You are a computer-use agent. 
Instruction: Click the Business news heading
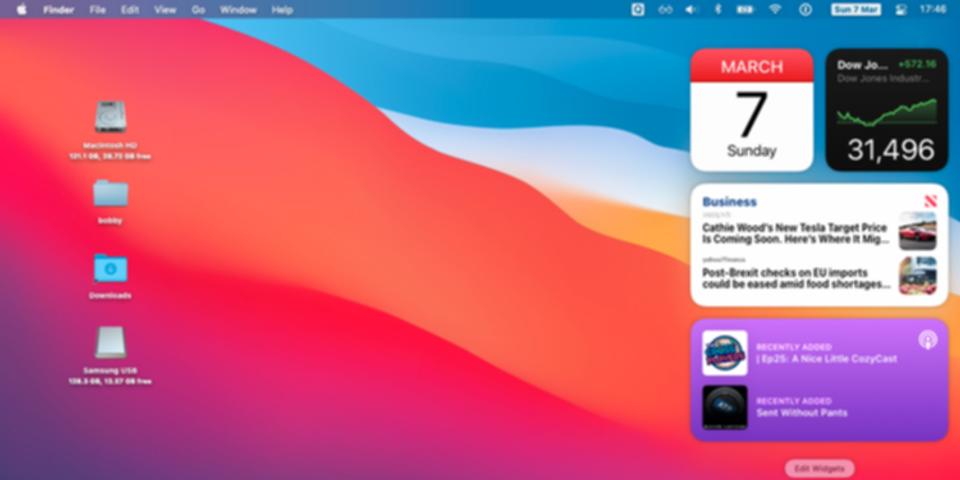click(729, 201)
